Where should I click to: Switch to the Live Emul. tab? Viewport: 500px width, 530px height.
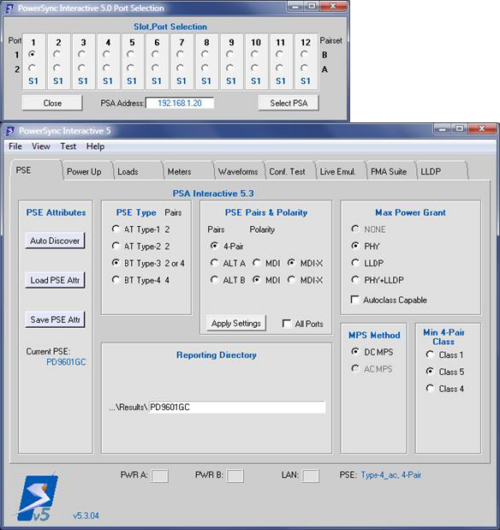(341, 171)
